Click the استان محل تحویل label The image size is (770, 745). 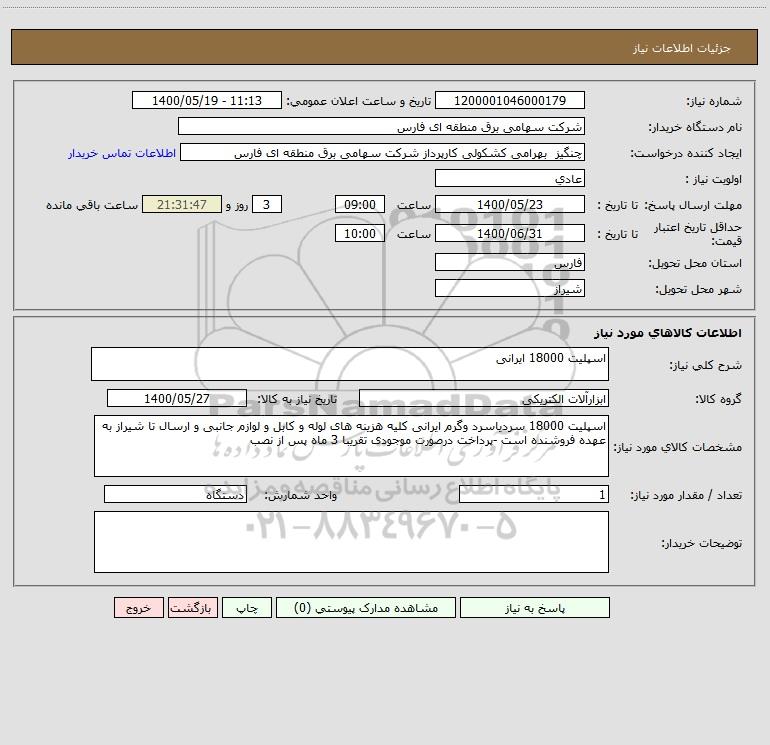click(x=695, y=264)
